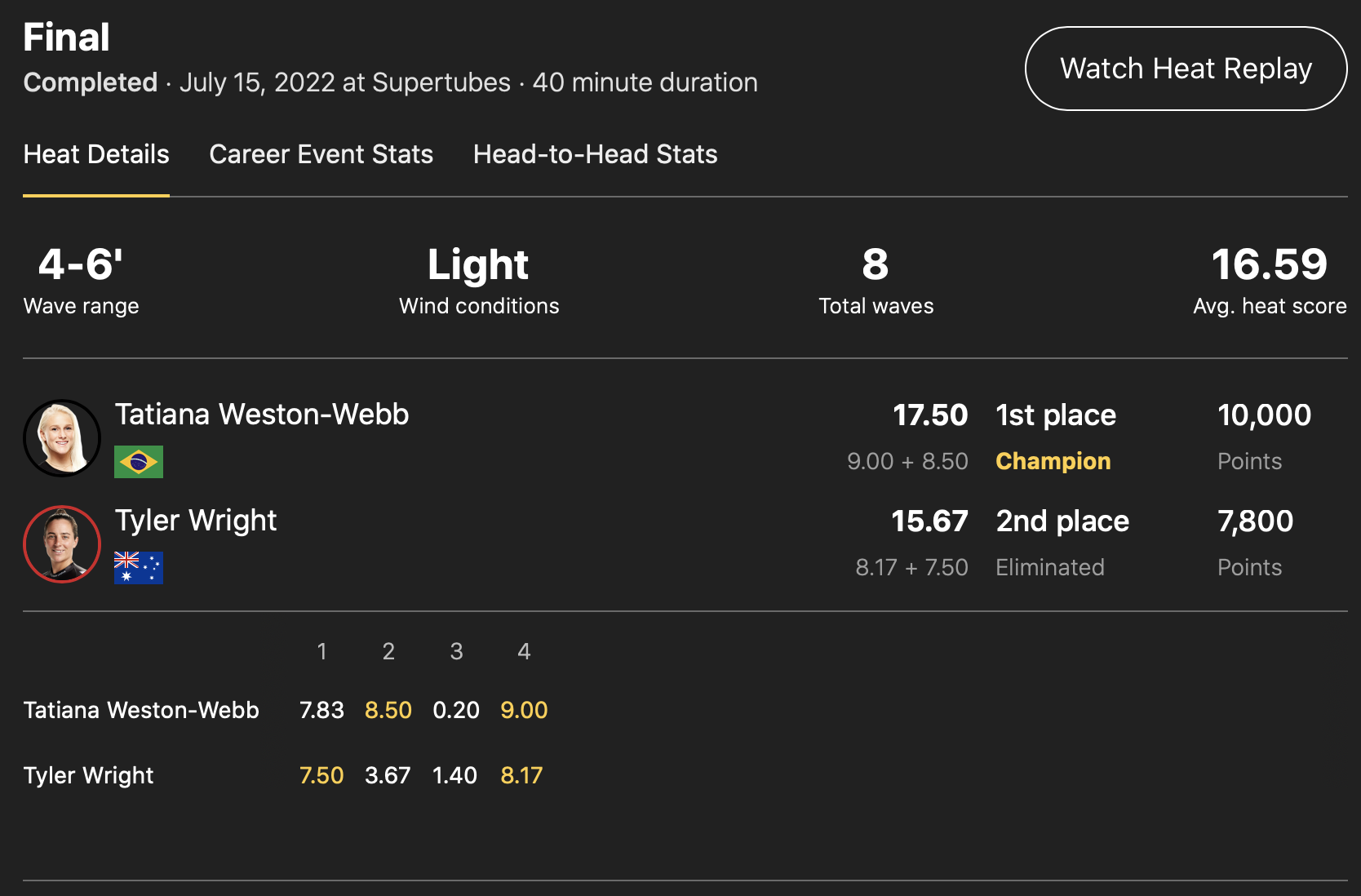This screenshot has height=896, width=1361.
Task: Click Tyler Wright's 7.50 wave score
Action: click(x=321, y=775)
